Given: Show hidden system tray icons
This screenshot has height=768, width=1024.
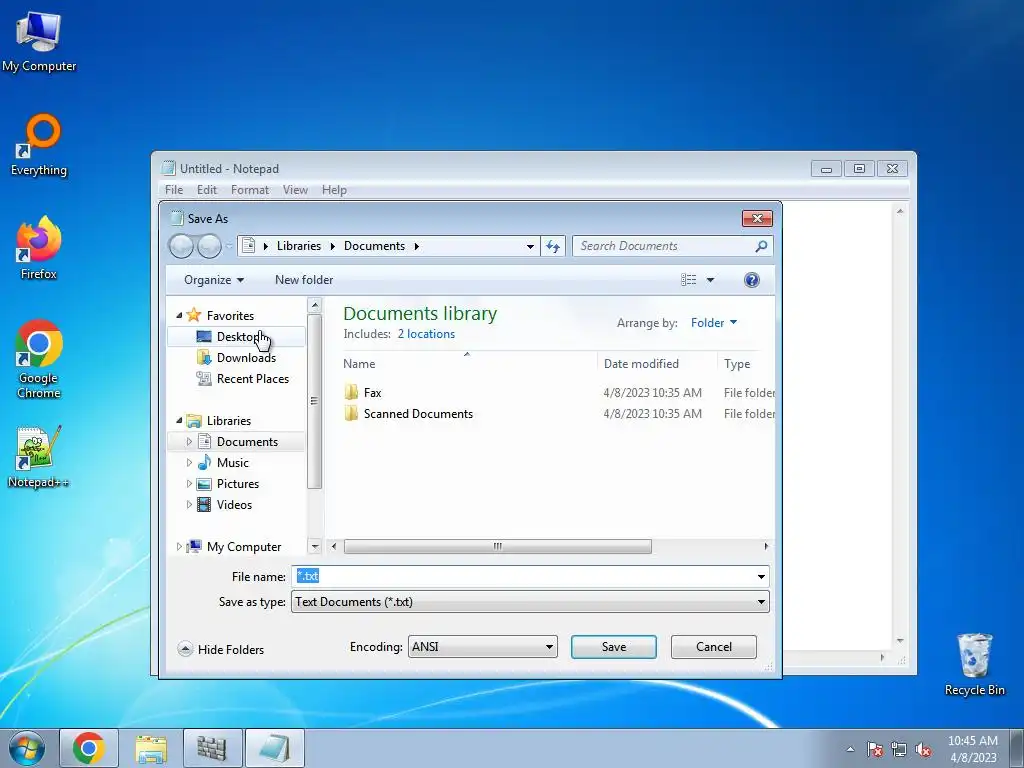Looking at the screenshot, I should (850, 749).
